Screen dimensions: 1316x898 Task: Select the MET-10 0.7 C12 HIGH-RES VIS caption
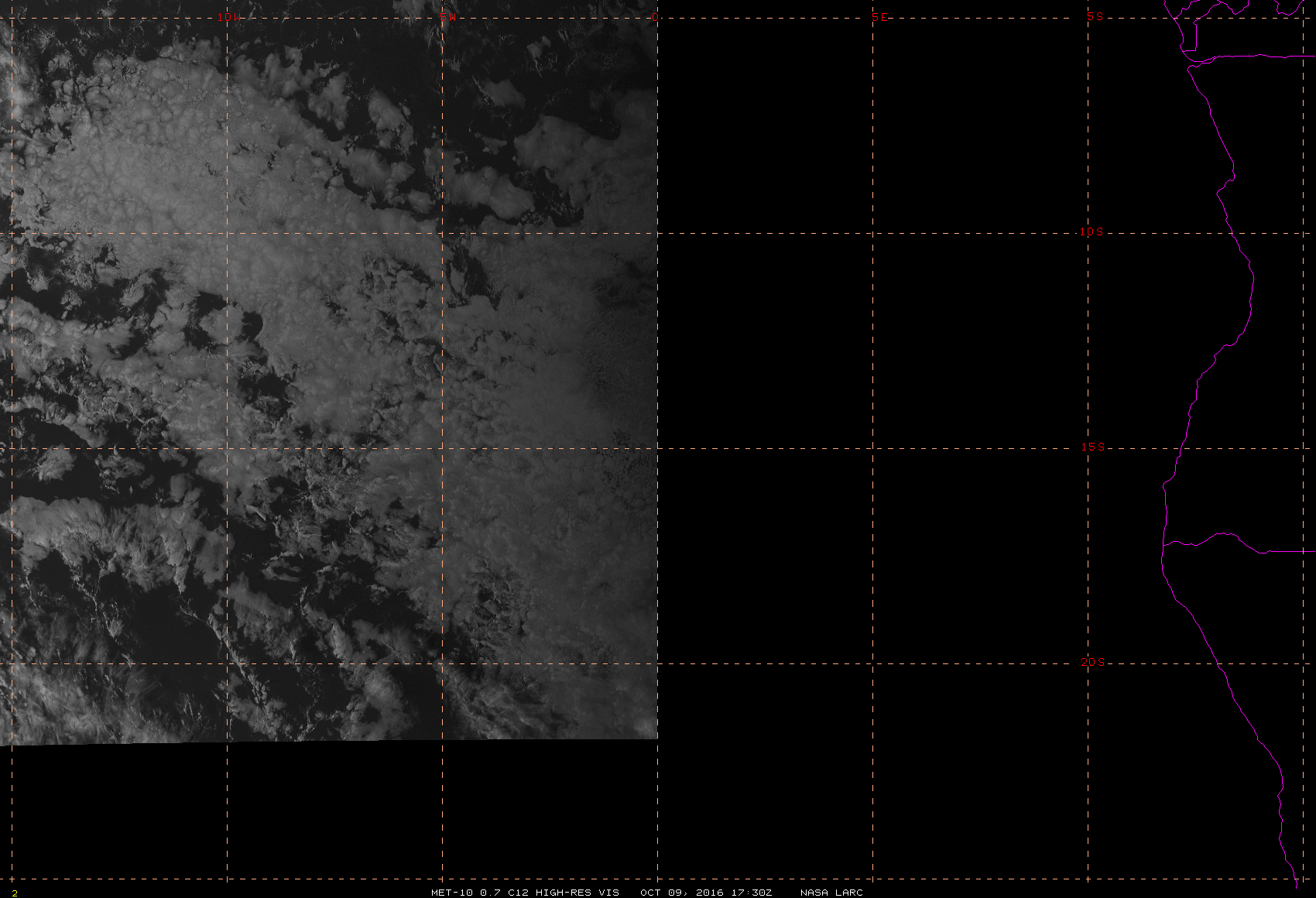[x=525, y=893]
